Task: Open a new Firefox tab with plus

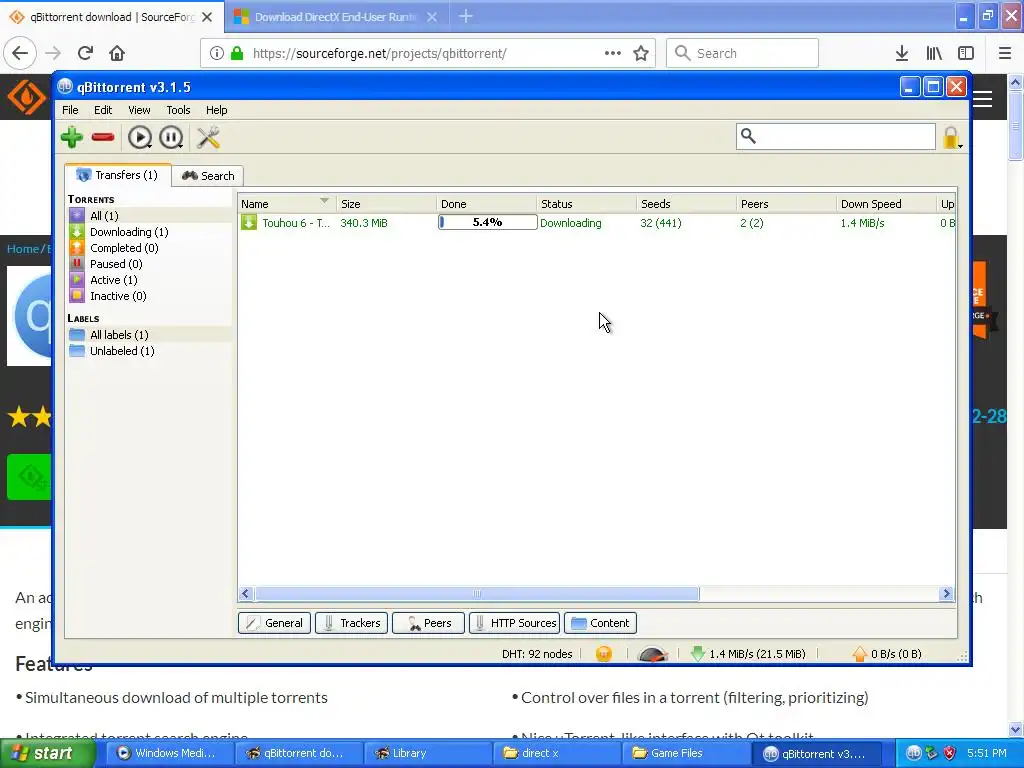Action: (x=466, y=16)
